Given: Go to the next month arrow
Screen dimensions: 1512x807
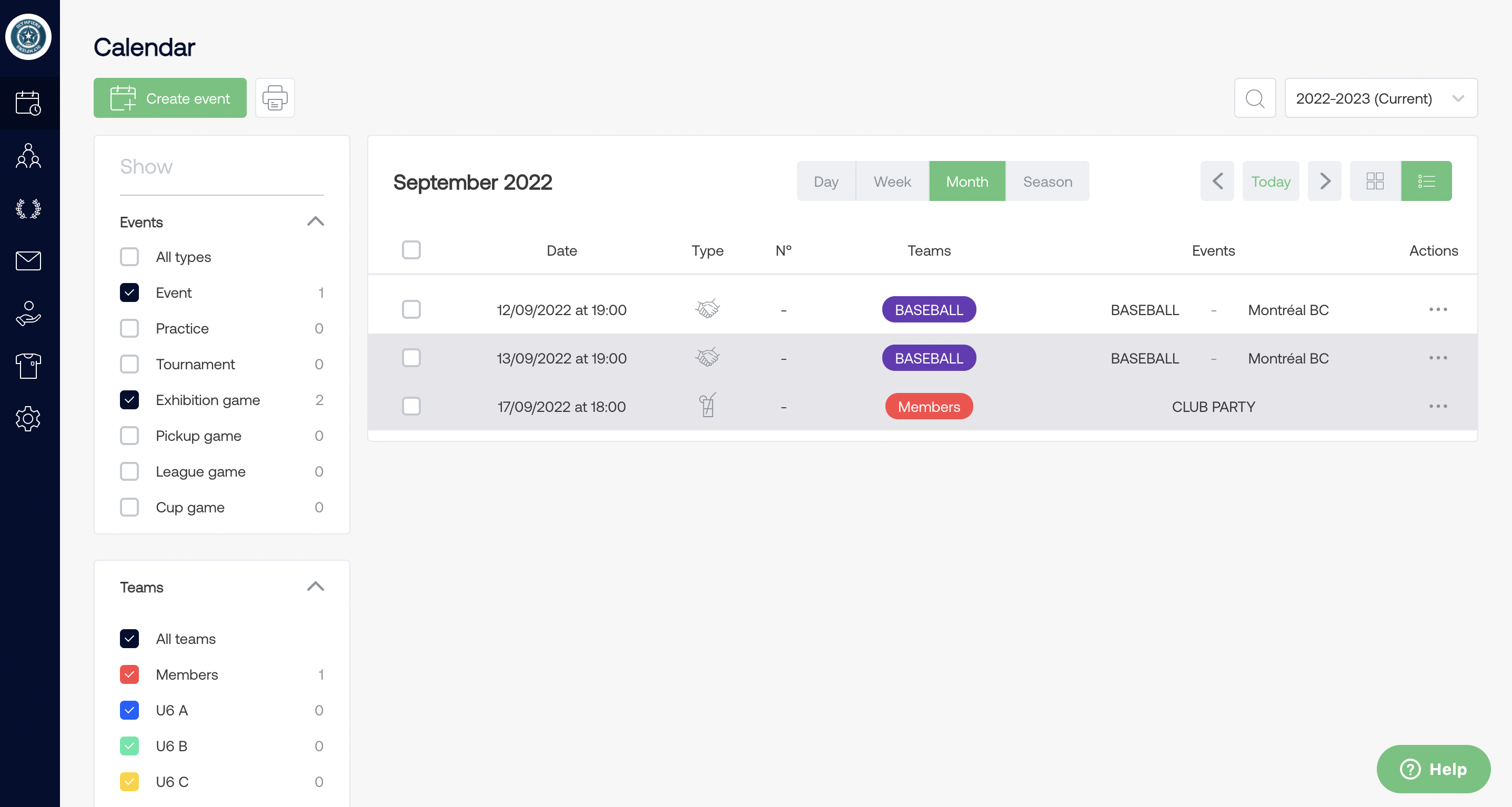Looking at the screenshot, I should click(x=1324, y=181).
